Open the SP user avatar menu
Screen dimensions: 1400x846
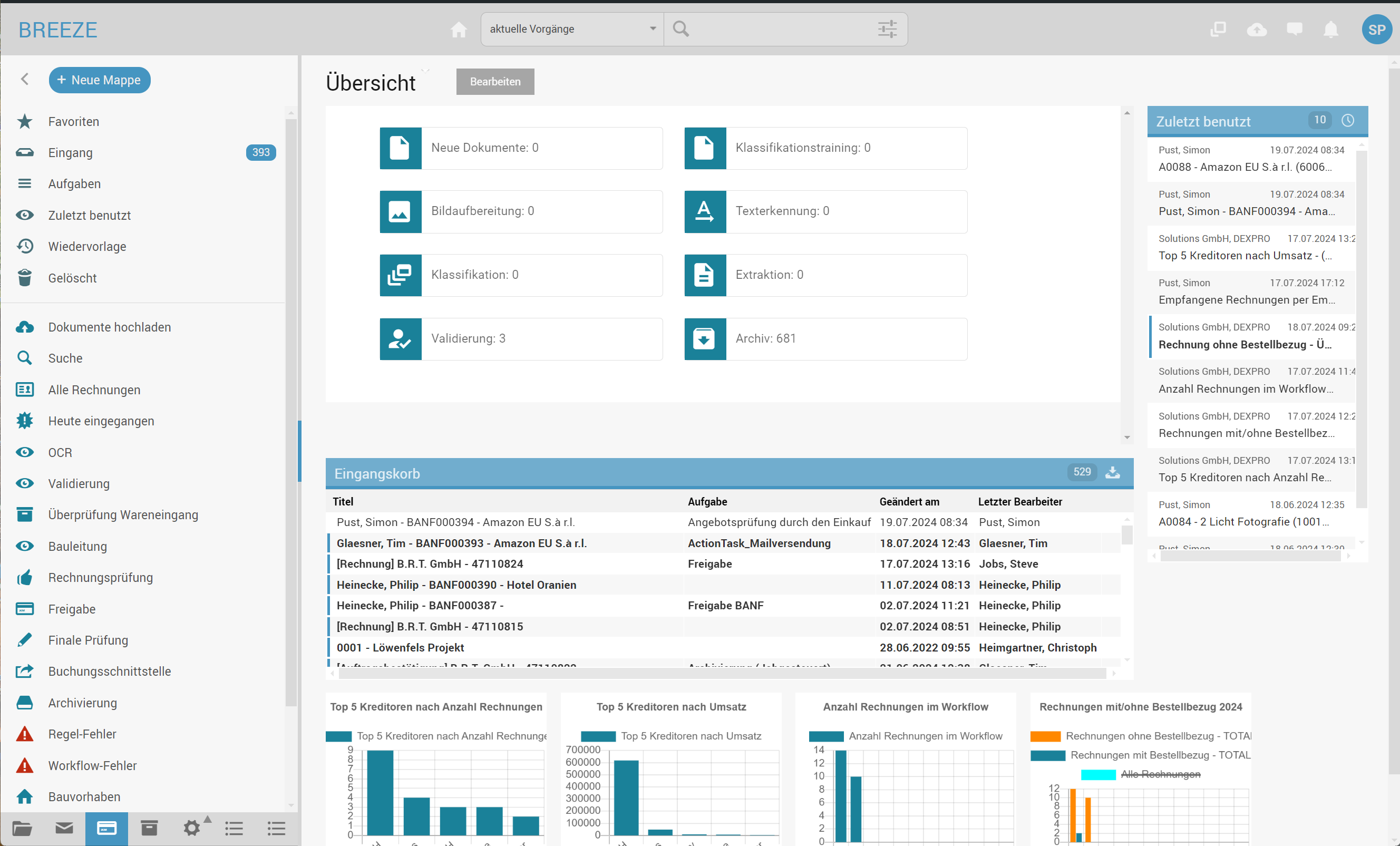[x=1376, y=29]
